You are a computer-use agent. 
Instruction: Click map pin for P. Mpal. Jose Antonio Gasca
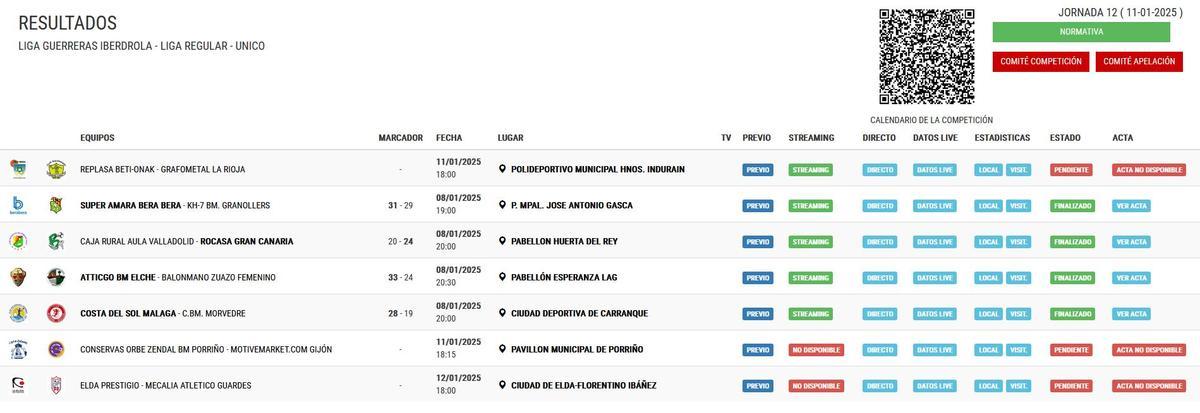[502, 205]
